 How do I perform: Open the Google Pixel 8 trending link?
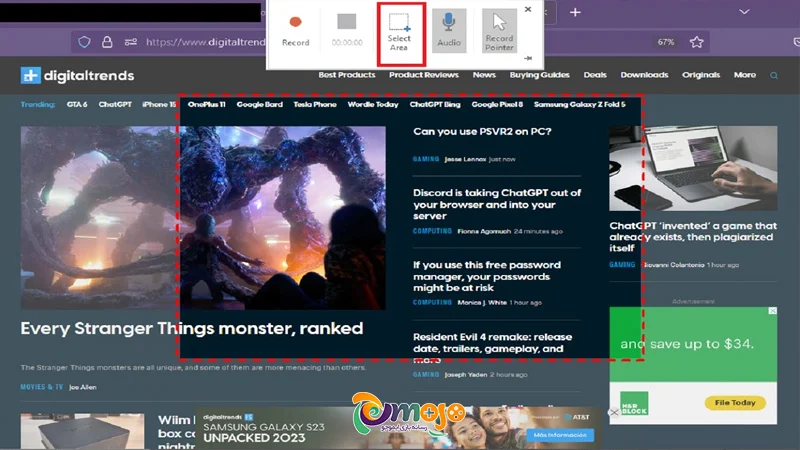[497, 105]
